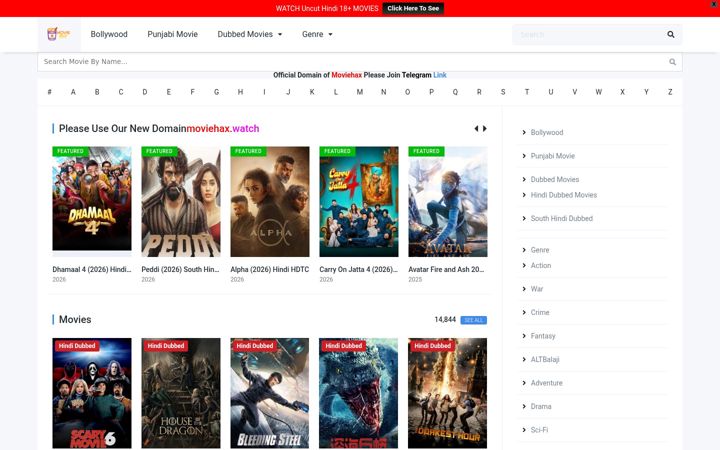Select Drama genre in sidebar

[x=541, y=406]
